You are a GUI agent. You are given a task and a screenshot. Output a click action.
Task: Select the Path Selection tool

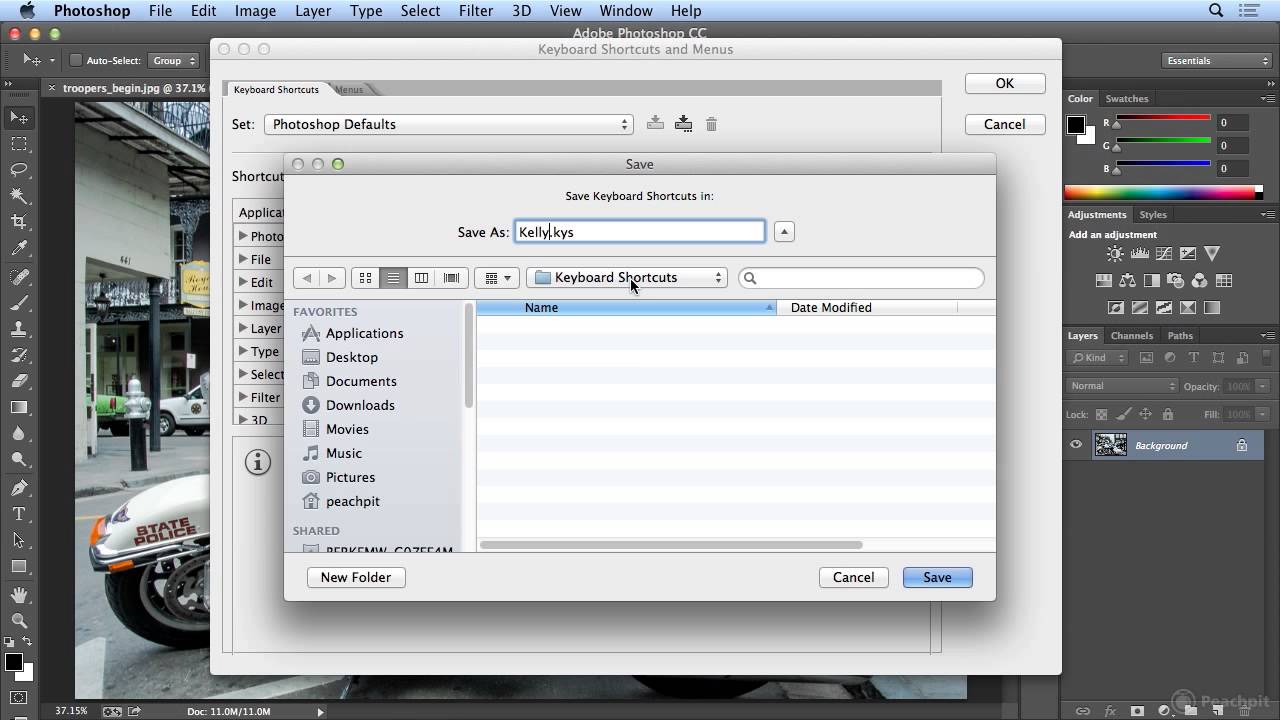click(19, 540)
